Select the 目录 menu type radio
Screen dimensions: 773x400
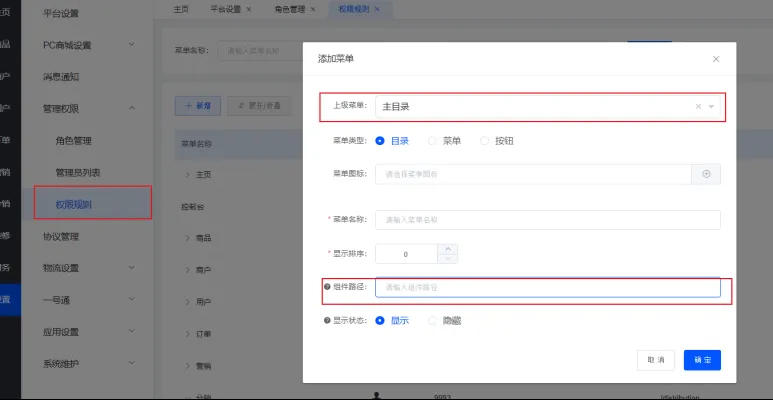[380, 141]
